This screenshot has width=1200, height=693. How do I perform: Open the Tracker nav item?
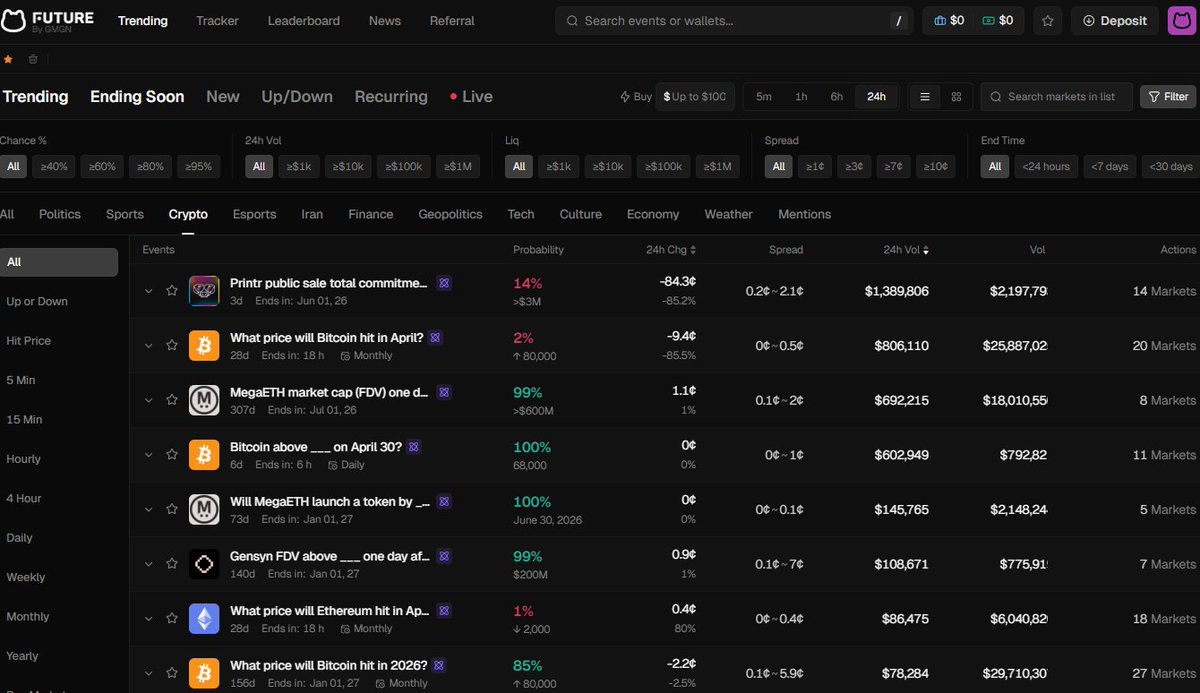217,20
